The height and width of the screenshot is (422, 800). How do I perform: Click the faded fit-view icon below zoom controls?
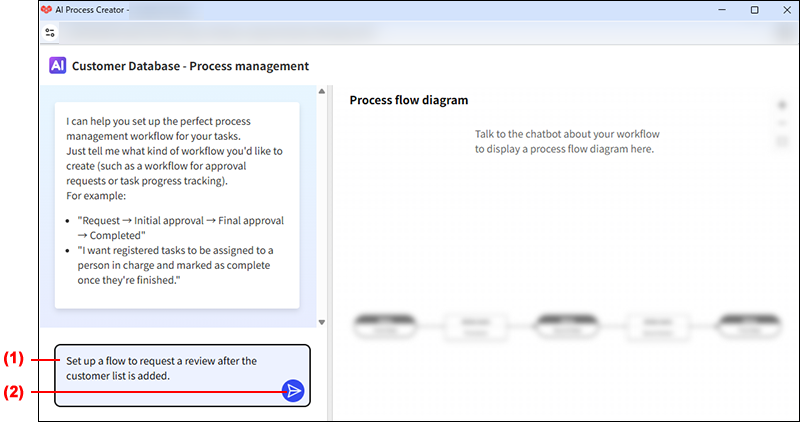(782, 141)
